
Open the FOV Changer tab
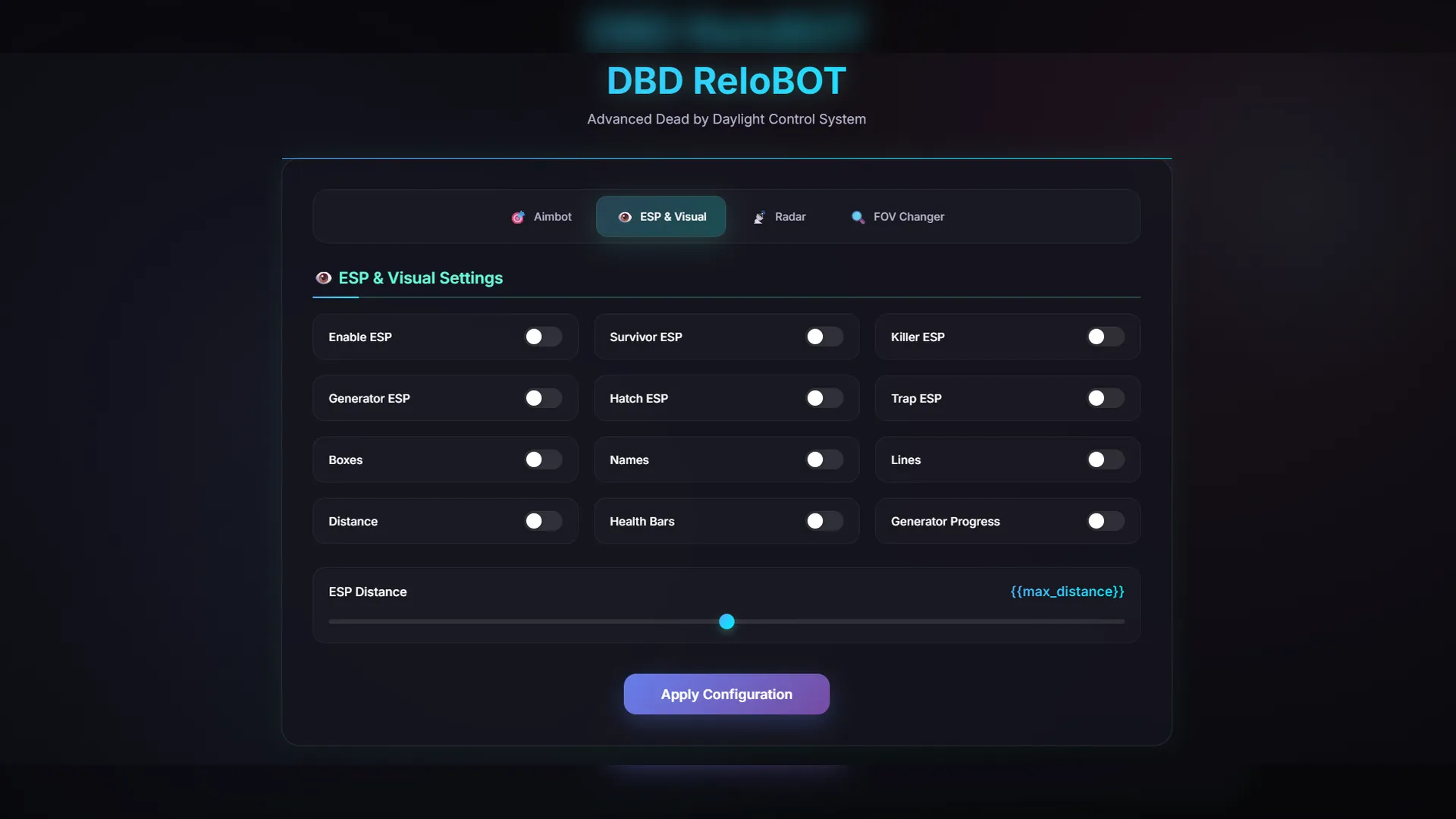pos(908,217)
